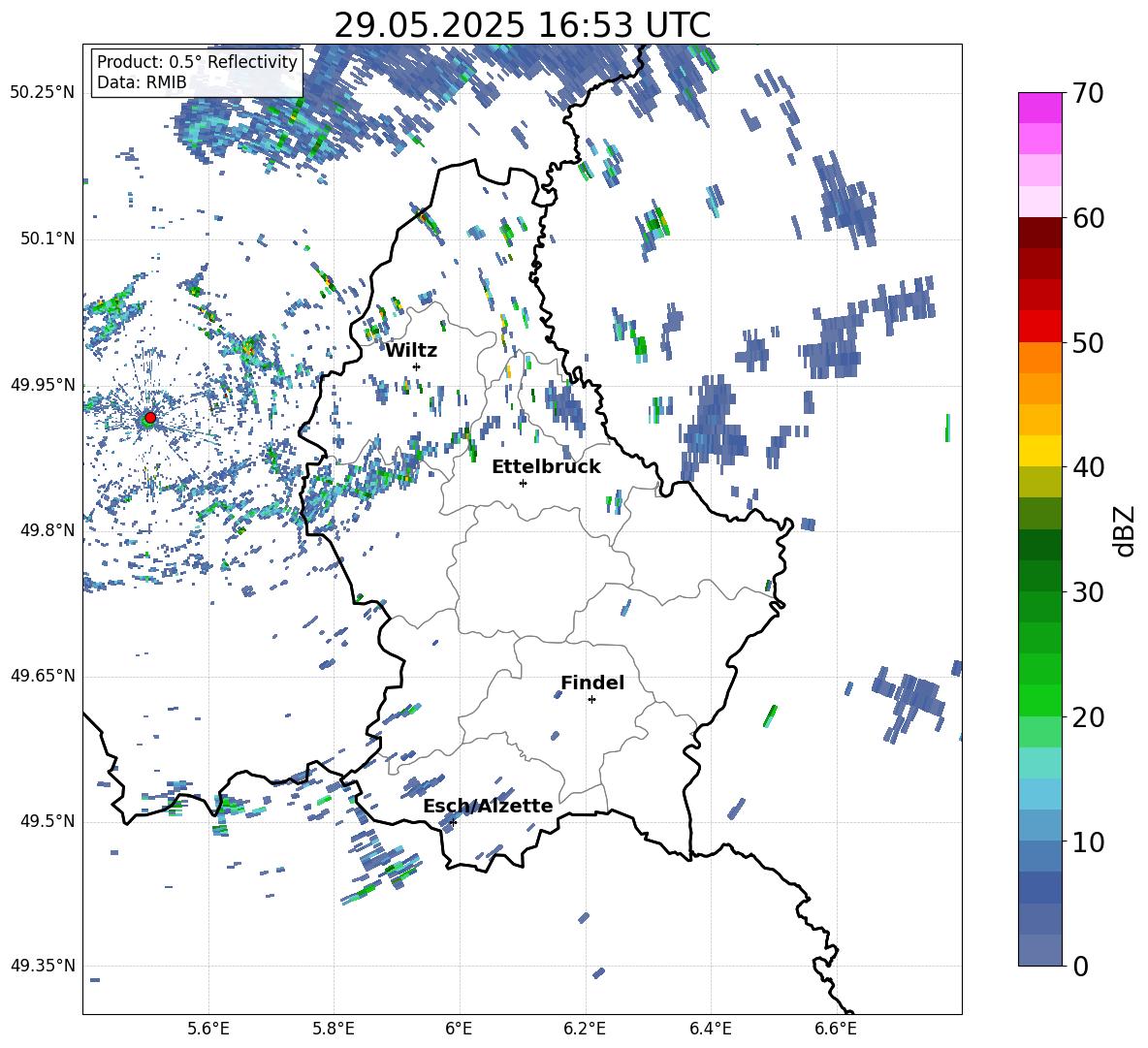Image resolution: width=1148 pixels, height=1048 pixels.
Task: Click the yellow colorbar swatch above 40
Action: tap(1039, 451)
